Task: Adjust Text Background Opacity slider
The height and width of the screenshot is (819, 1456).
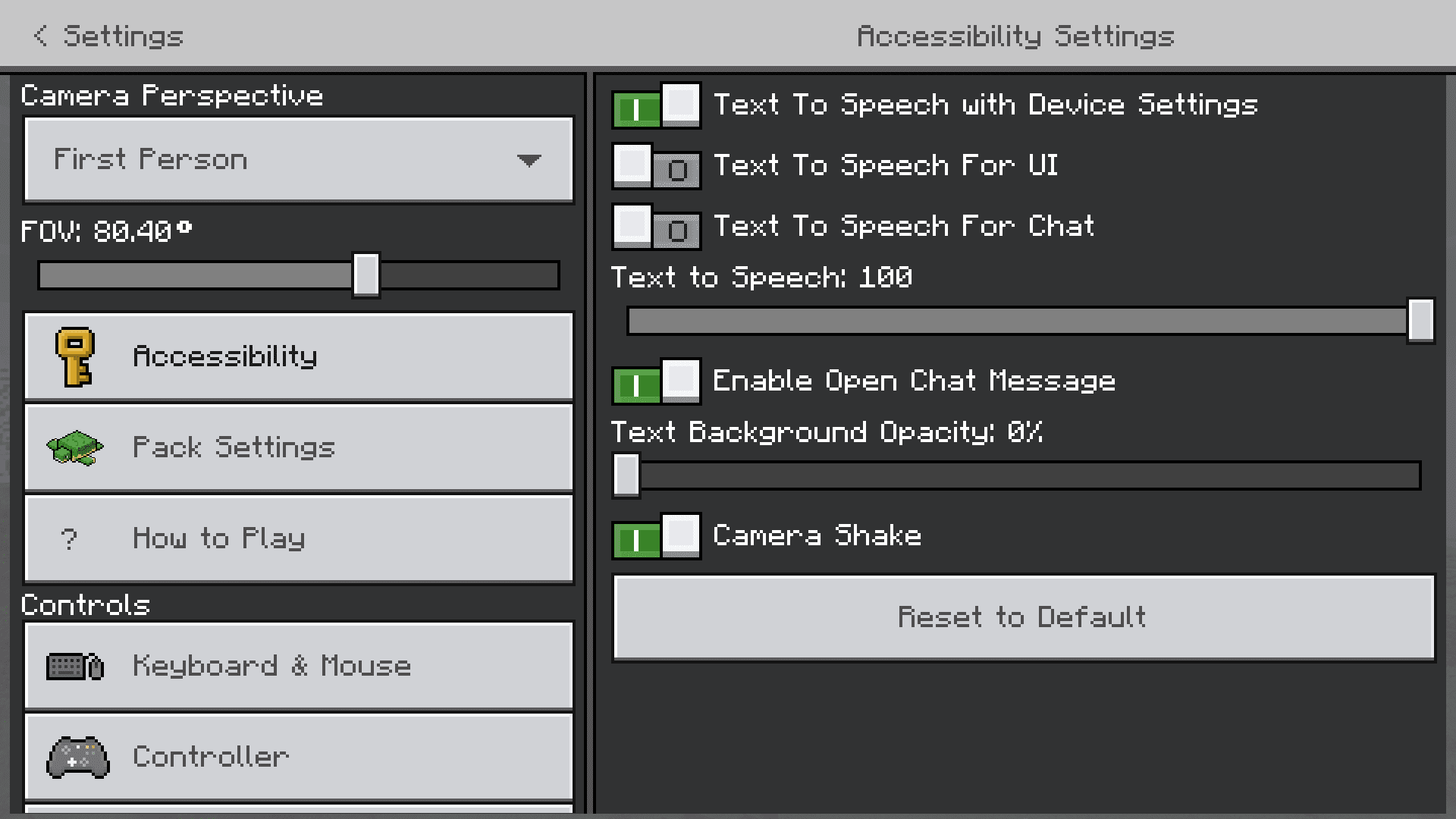Action: pyautogui.click(x=625, y=474)
